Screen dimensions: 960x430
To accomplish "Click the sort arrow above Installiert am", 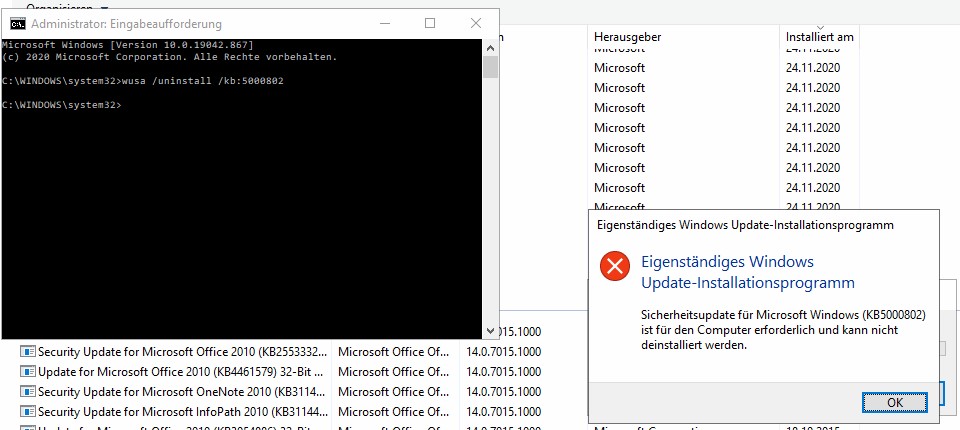I will tap(820, 28).
